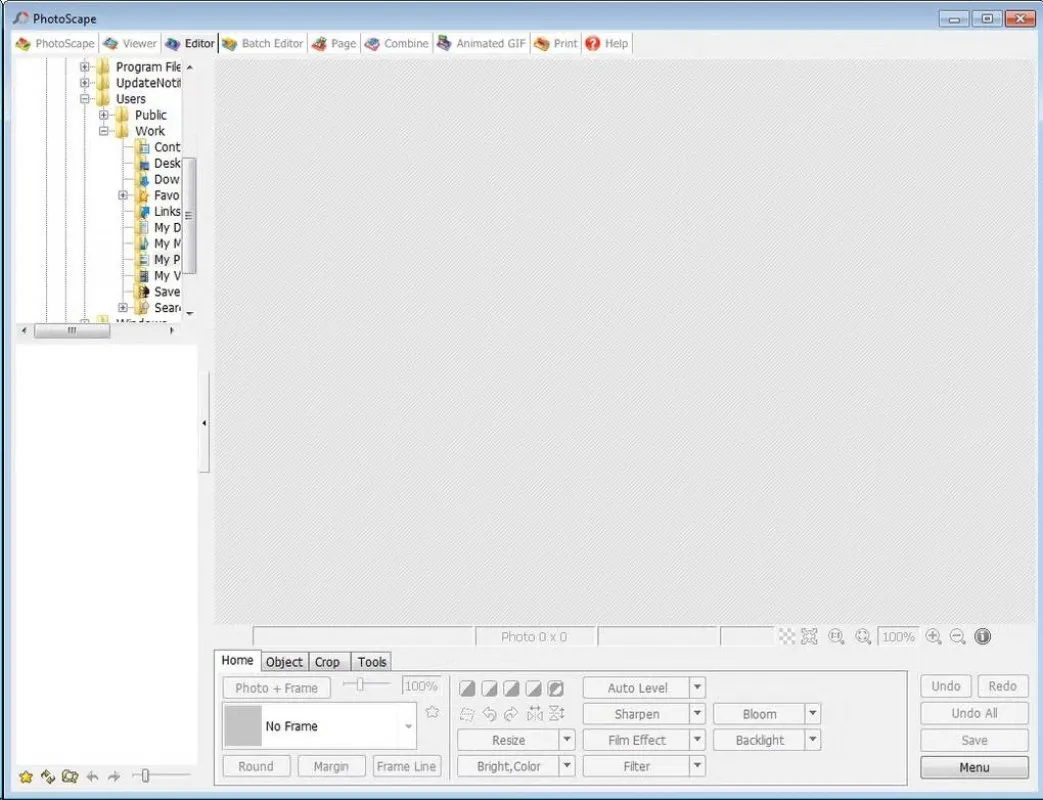Flip the photo vertically
Image resolution: width=1043 pixels, height=800 pixels.
click(x=557, y=714)
